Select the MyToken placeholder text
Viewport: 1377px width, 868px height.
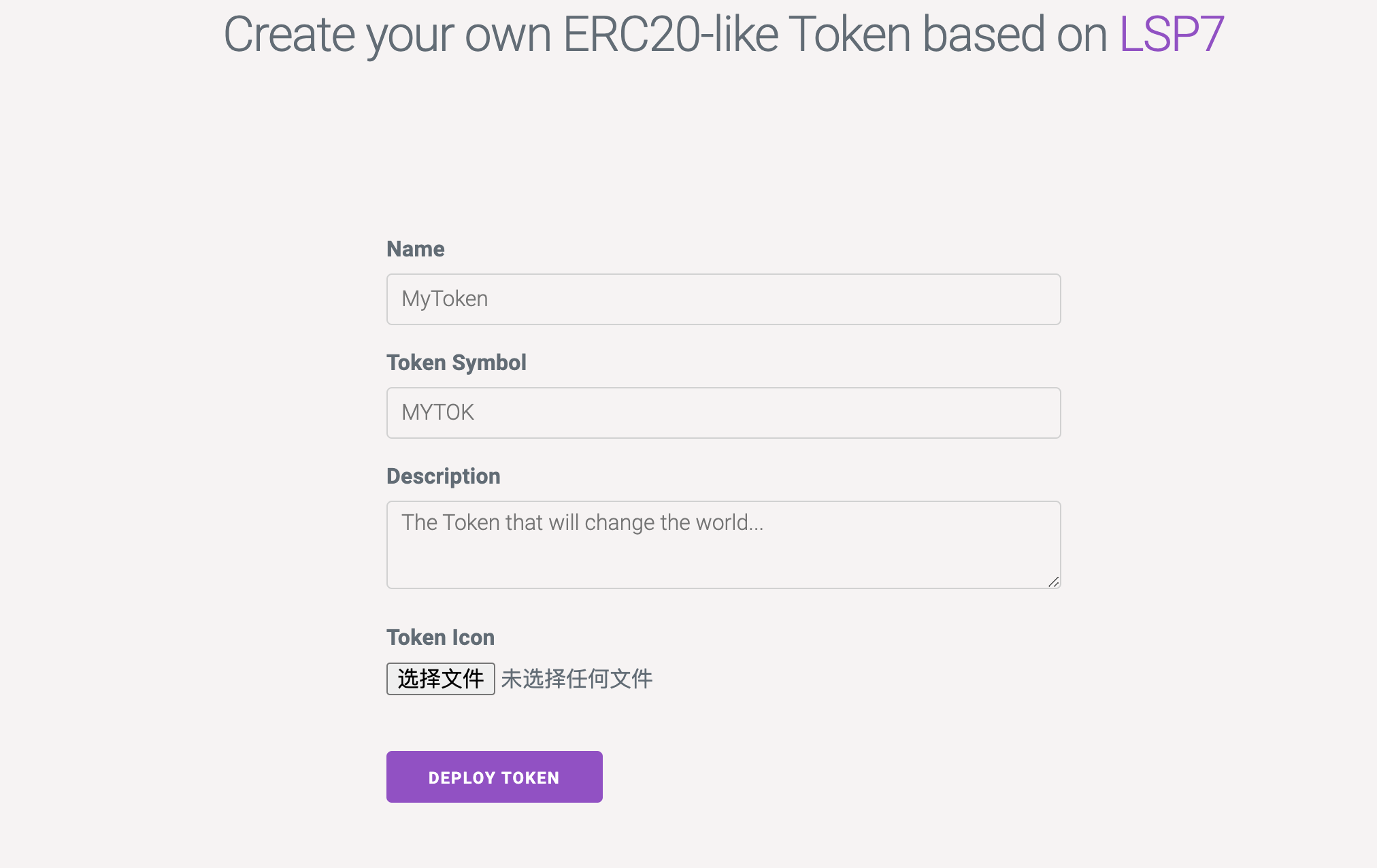pos(444,299)
